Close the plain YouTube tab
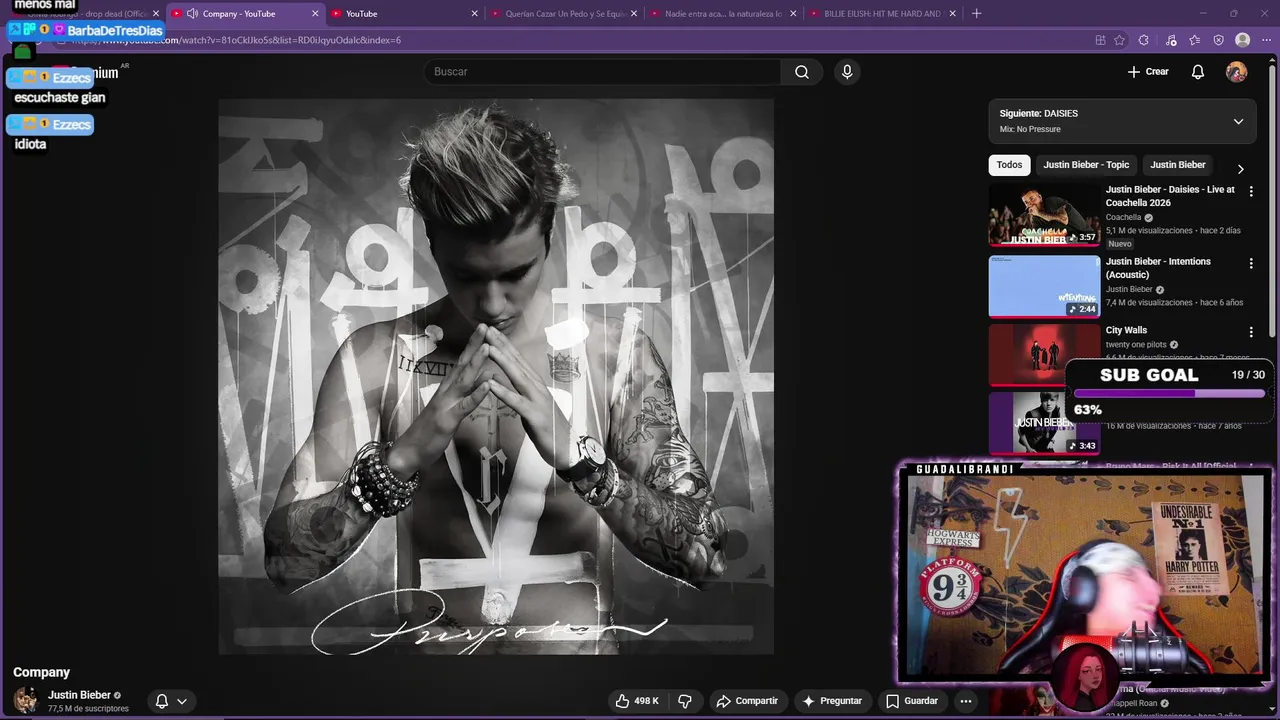The height and width of the screenshot is (720, 1280). [x=474, y=14]
